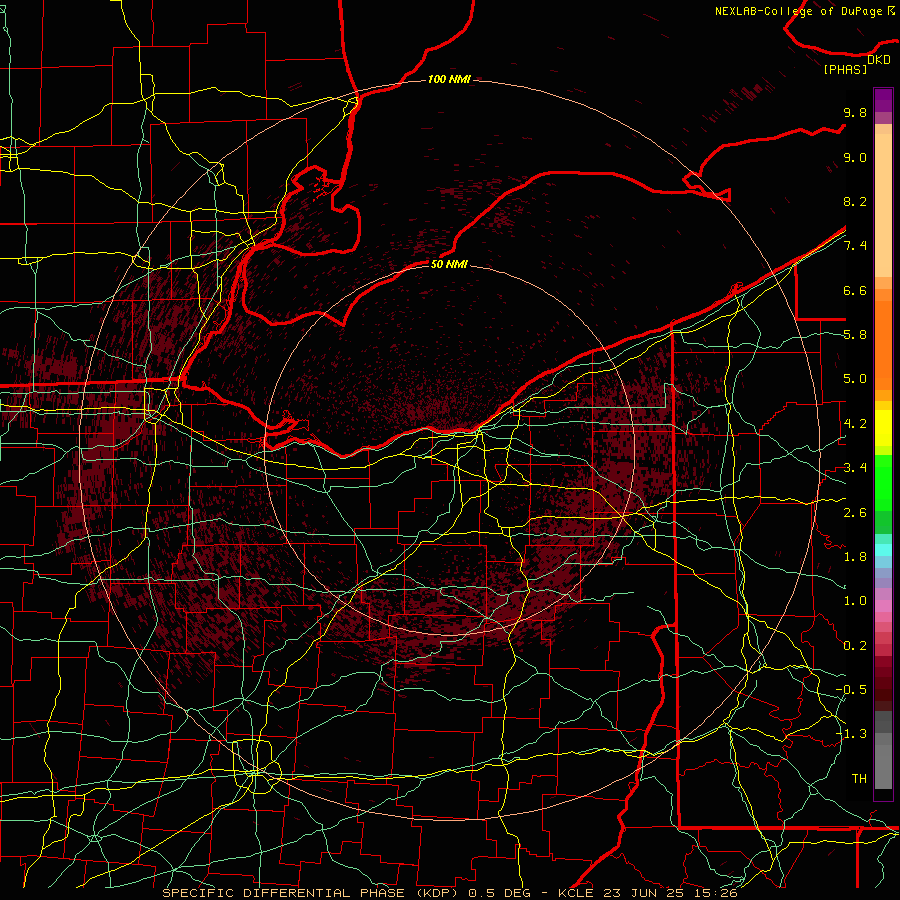Pick the yellow color bar segment
Image resolution: width=900 pixels, height=900 pixels.
point(883,428)
